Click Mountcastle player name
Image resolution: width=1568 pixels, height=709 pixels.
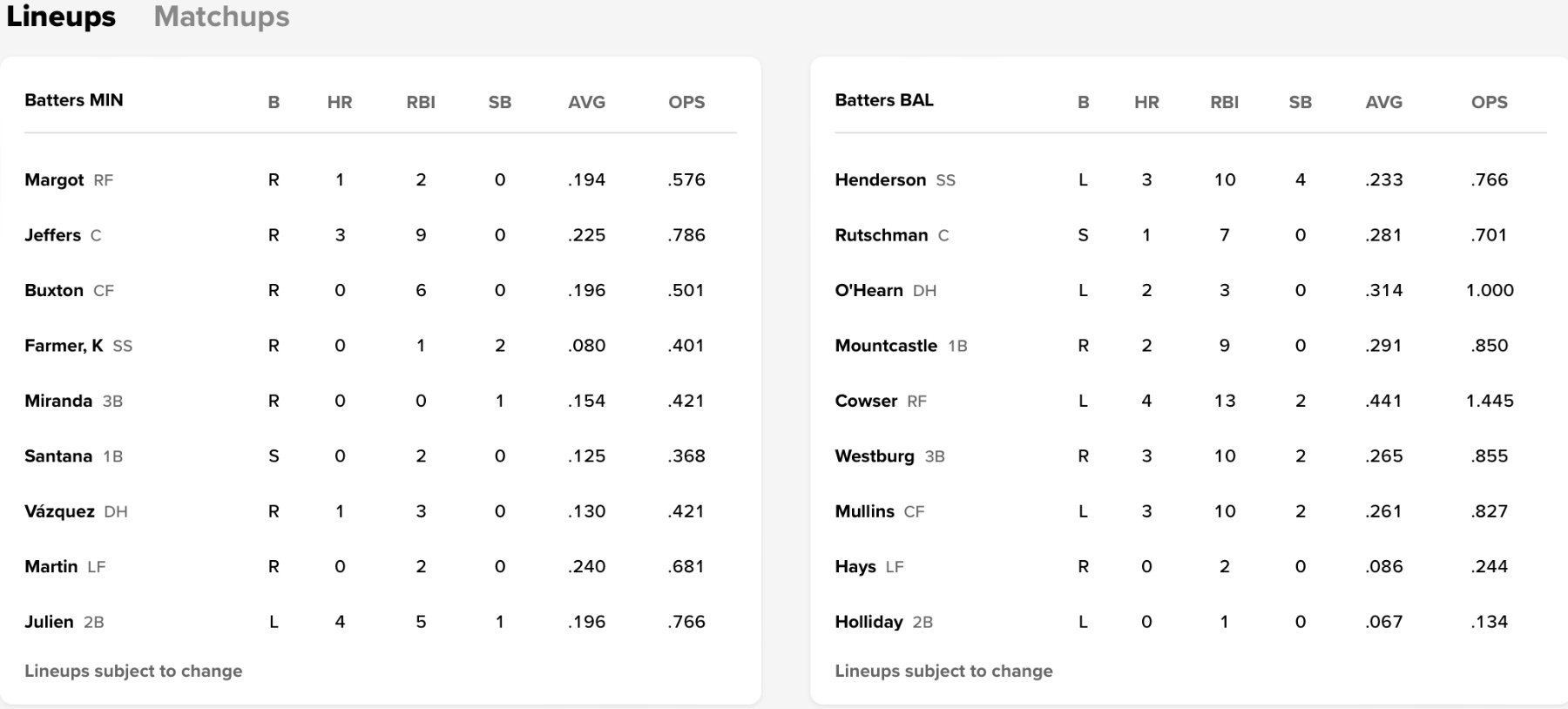point(886,346)
